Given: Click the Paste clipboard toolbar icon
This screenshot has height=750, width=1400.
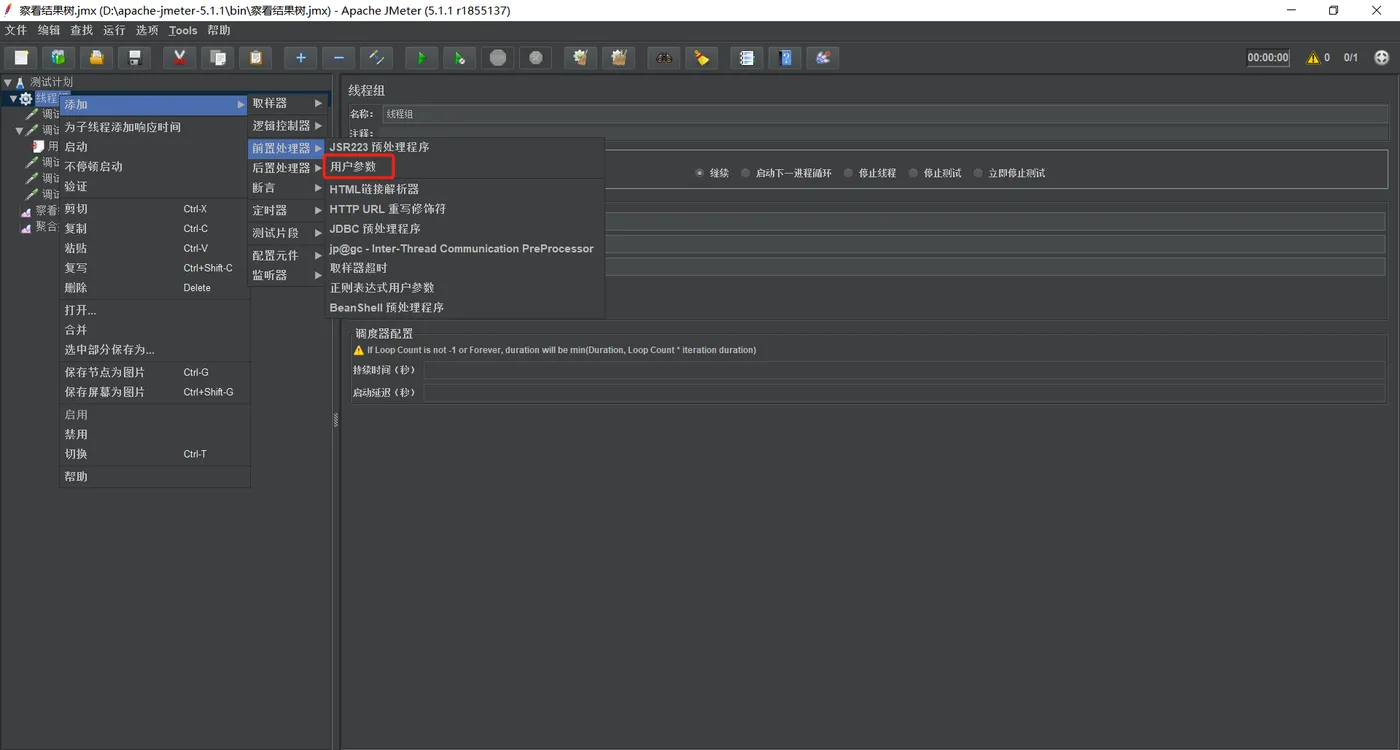Looking at the screenshot, I should click(256, 58).
